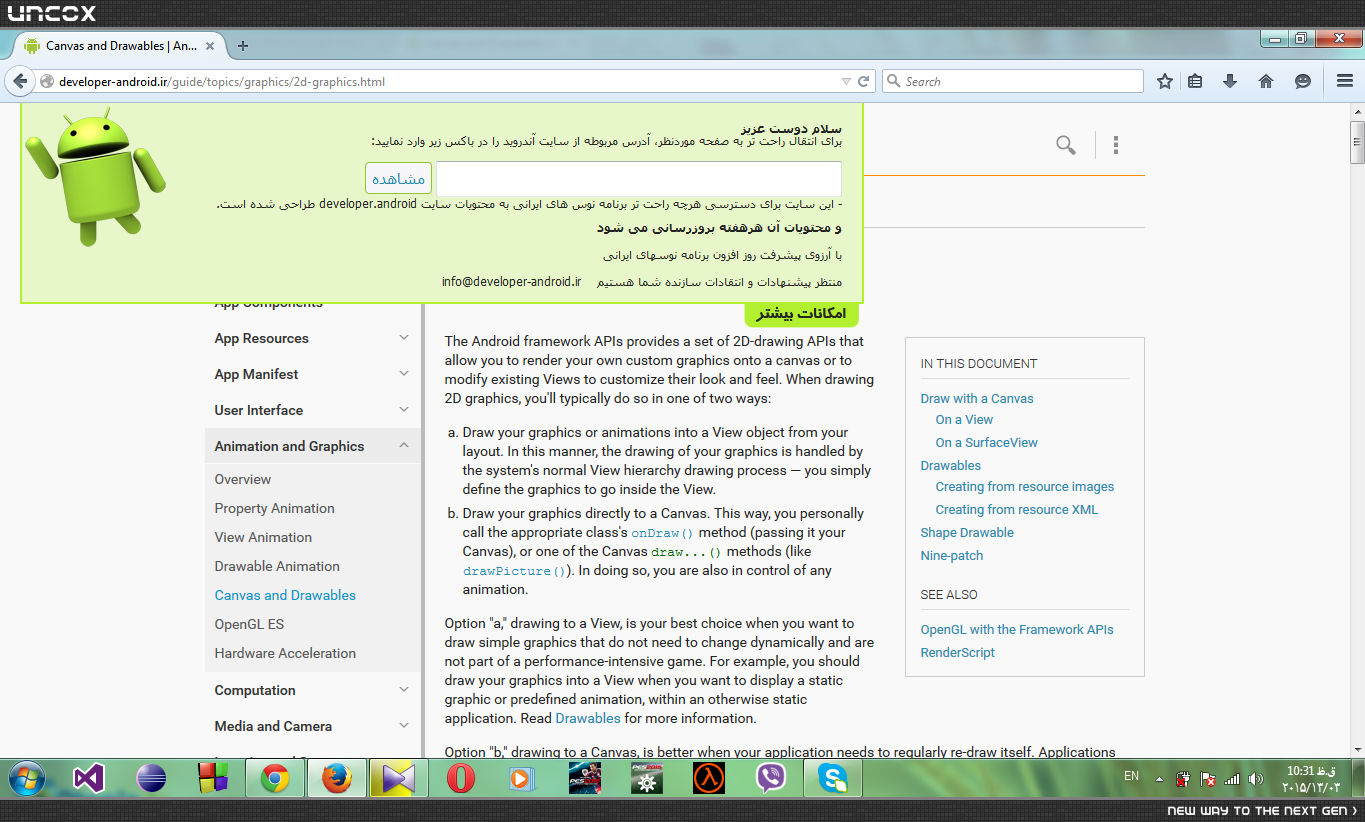Viewport: 1365px width, 822px height.
Task: Click the address bar URL field
Action: coord(447,82)
